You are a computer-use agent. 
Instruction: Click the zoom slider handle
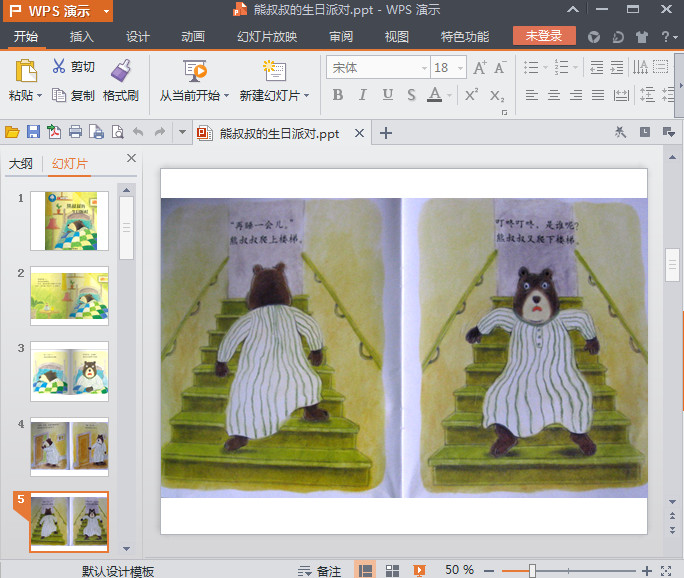[x=532, y=570]
